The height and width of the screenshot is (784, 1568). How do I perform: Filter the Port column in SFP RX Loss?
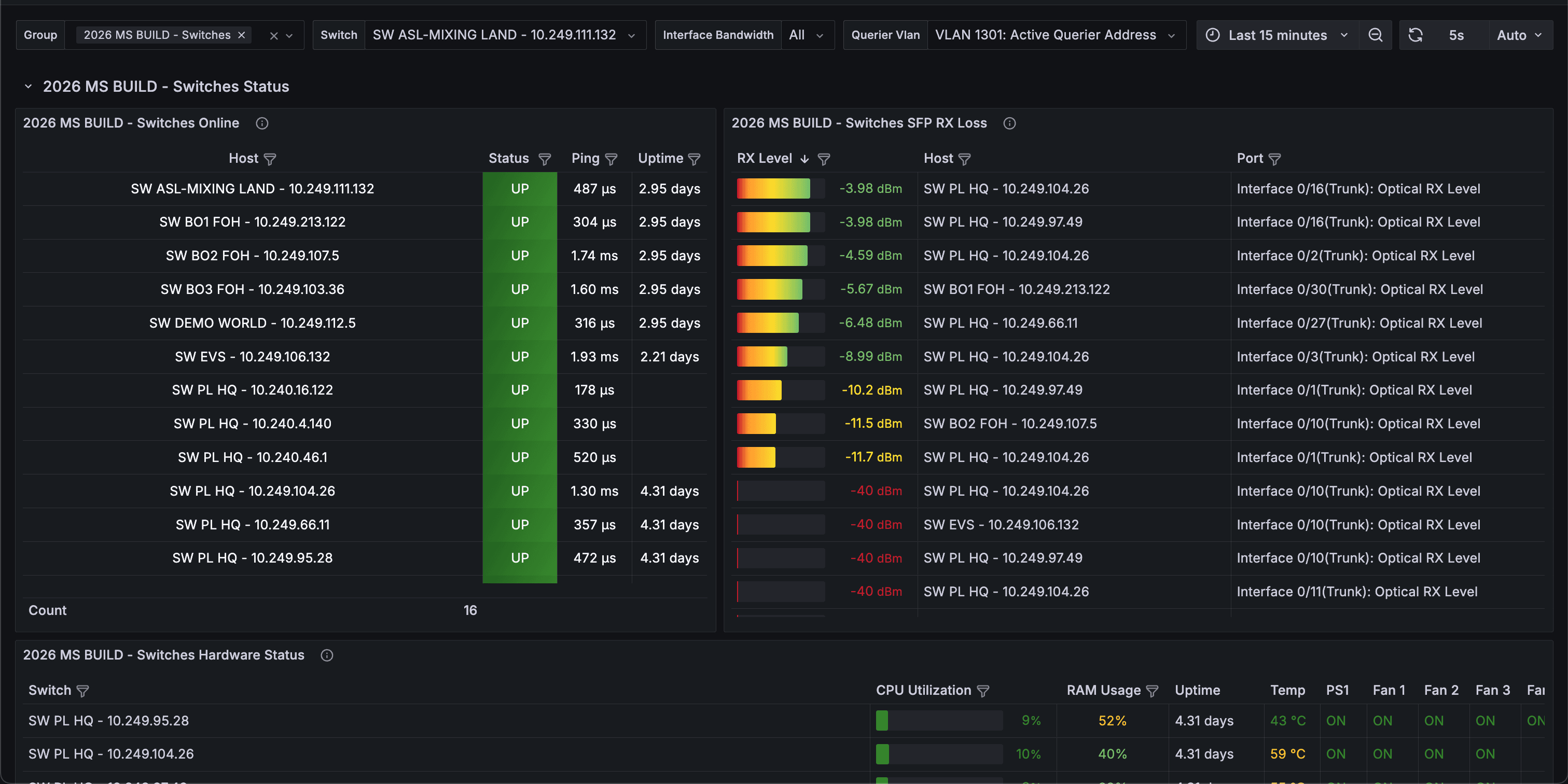click(1274, 159)
